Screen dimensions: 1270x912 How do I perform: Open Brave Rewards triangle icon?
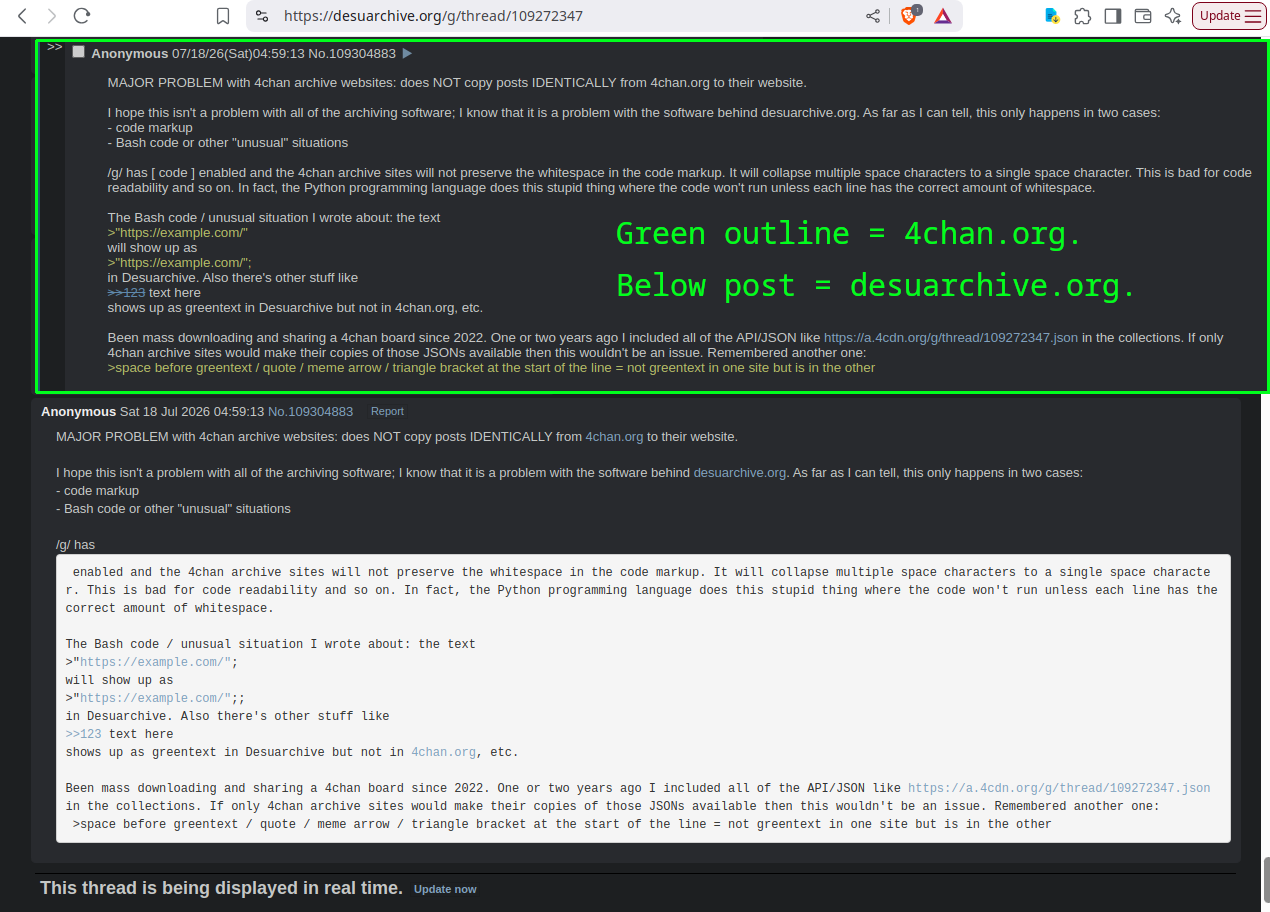tap(943, 16)
